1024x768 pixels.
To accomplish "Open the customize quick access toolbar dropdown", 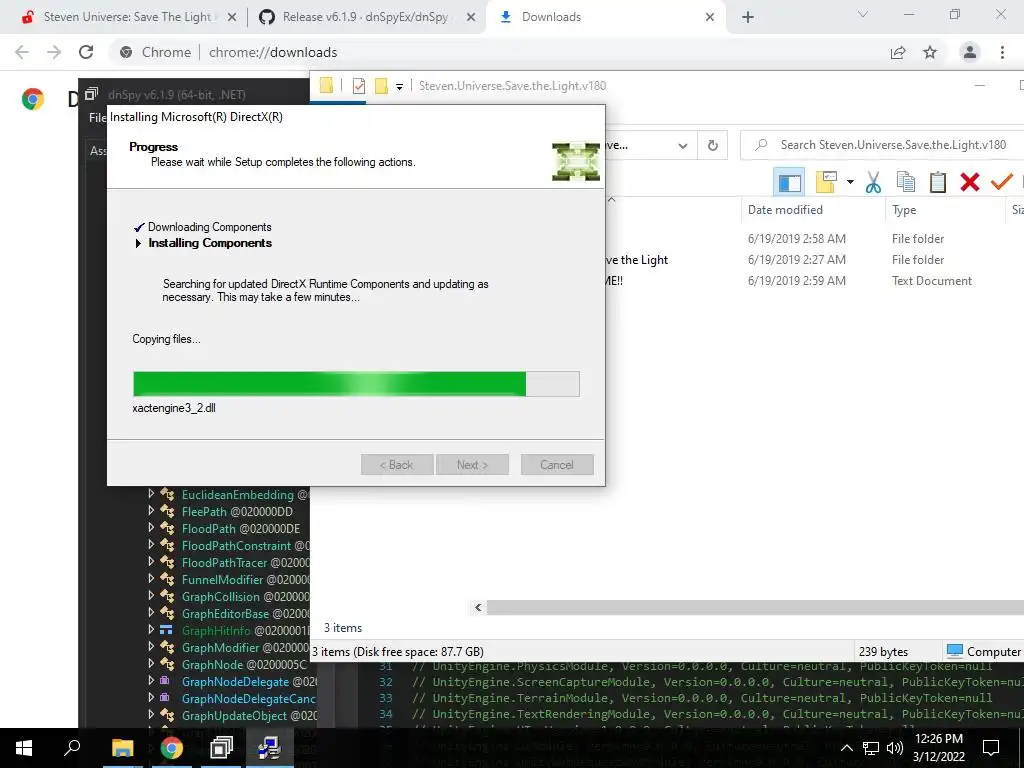I will pyautogui.click(x=399, y=86).
